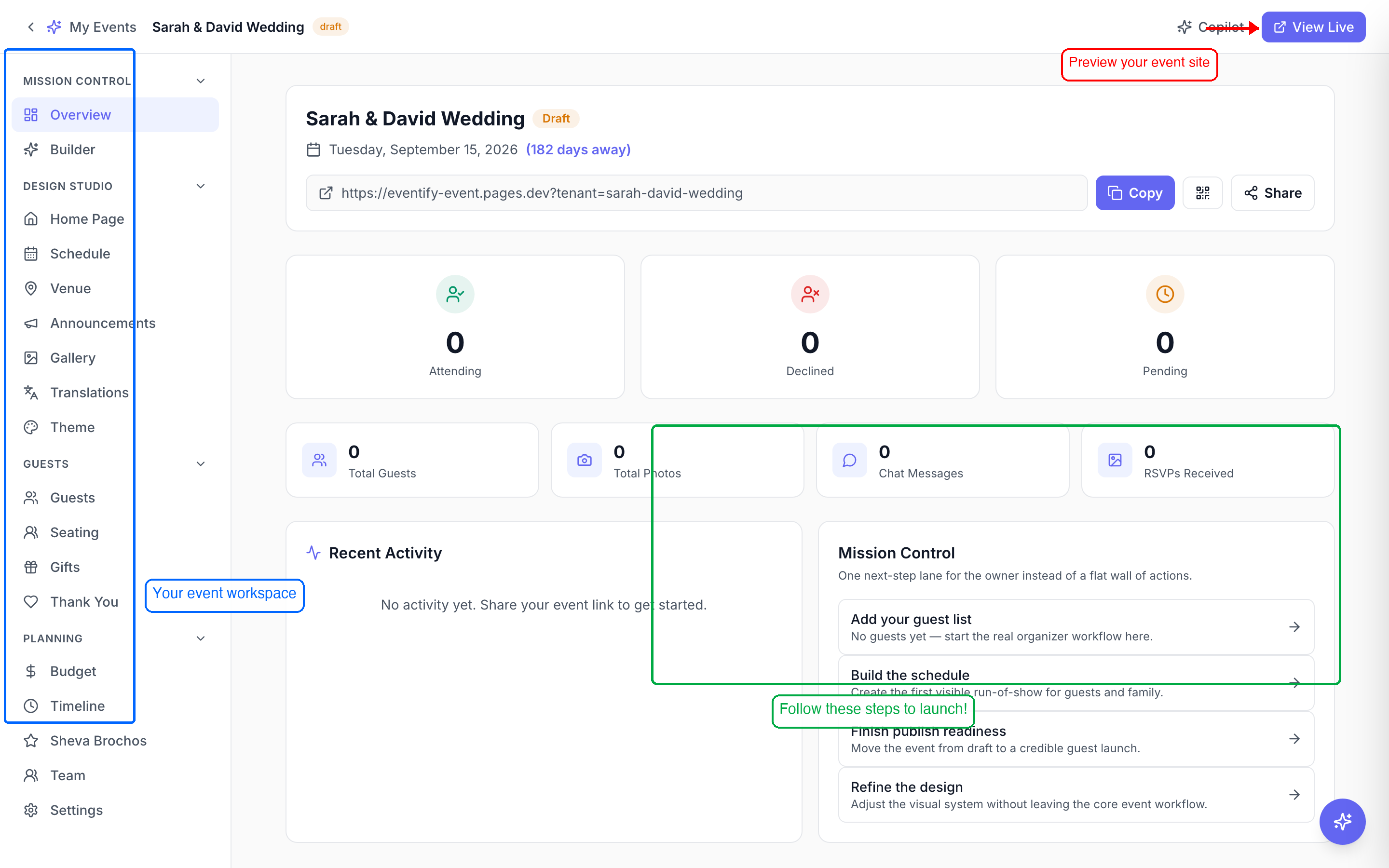This screenshot has width=1389, height=868.
Task: Open the Add your guest list step
Action: click(1076, 627)
